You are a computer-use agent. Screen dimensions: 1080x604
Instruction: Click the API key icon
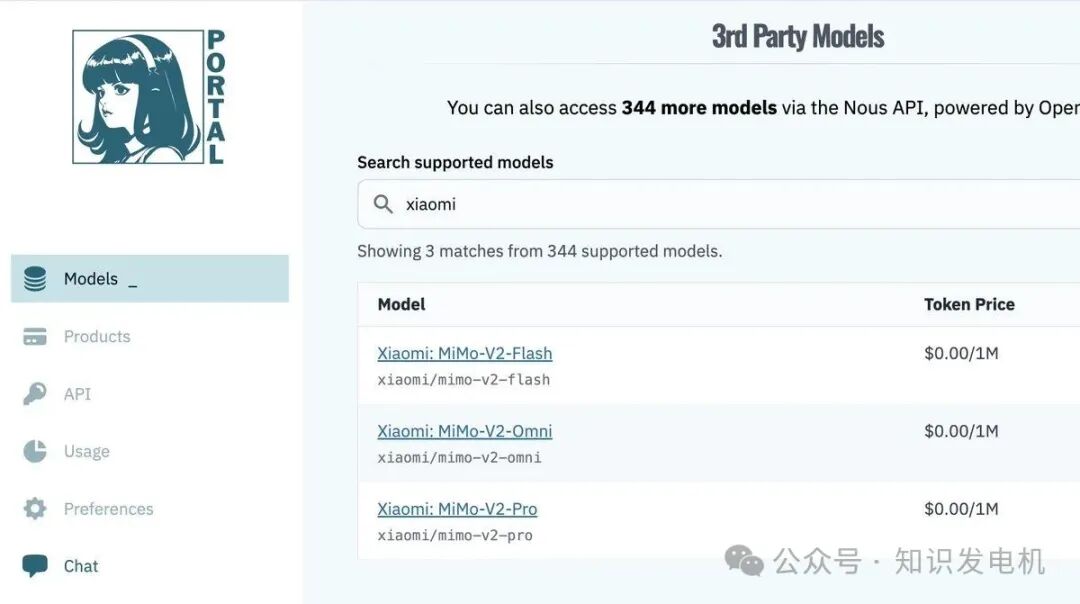pyautogui.click(x=35, y=394)
